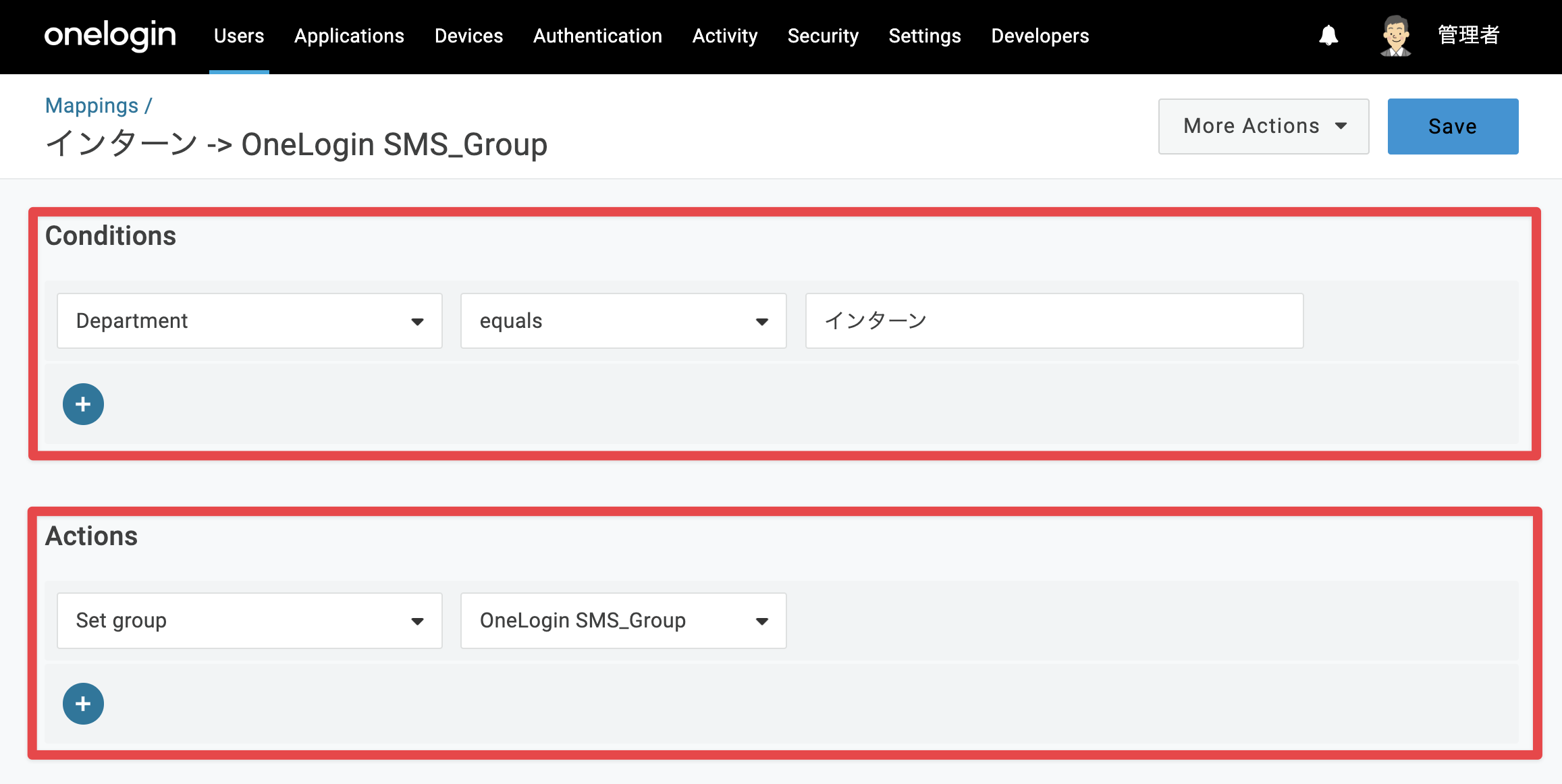Focus the インターン condition value field
This screenshot has height=784, width=1562.
click(1054, 321)
